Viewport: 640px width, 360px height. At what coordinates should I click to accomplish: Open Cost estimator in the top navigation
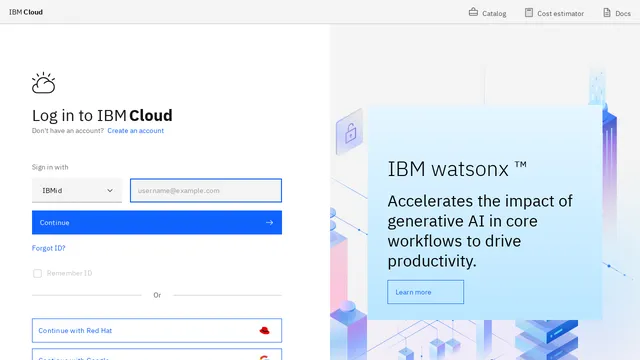coord(554,13)
